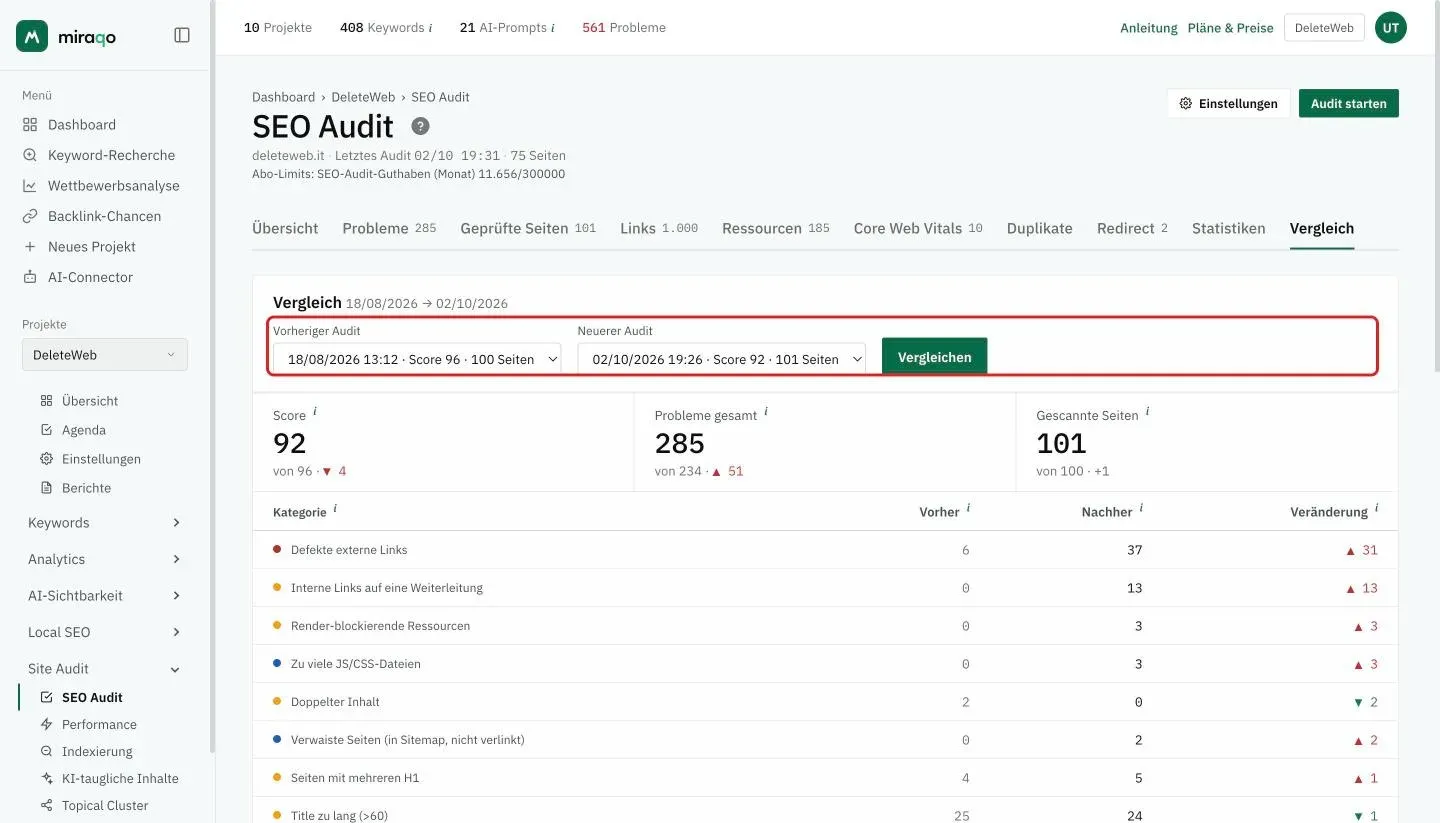Viewport: 1440px width, 823px height.
Task: Switch to the Core Web Vitals tab
Action: 918,228
